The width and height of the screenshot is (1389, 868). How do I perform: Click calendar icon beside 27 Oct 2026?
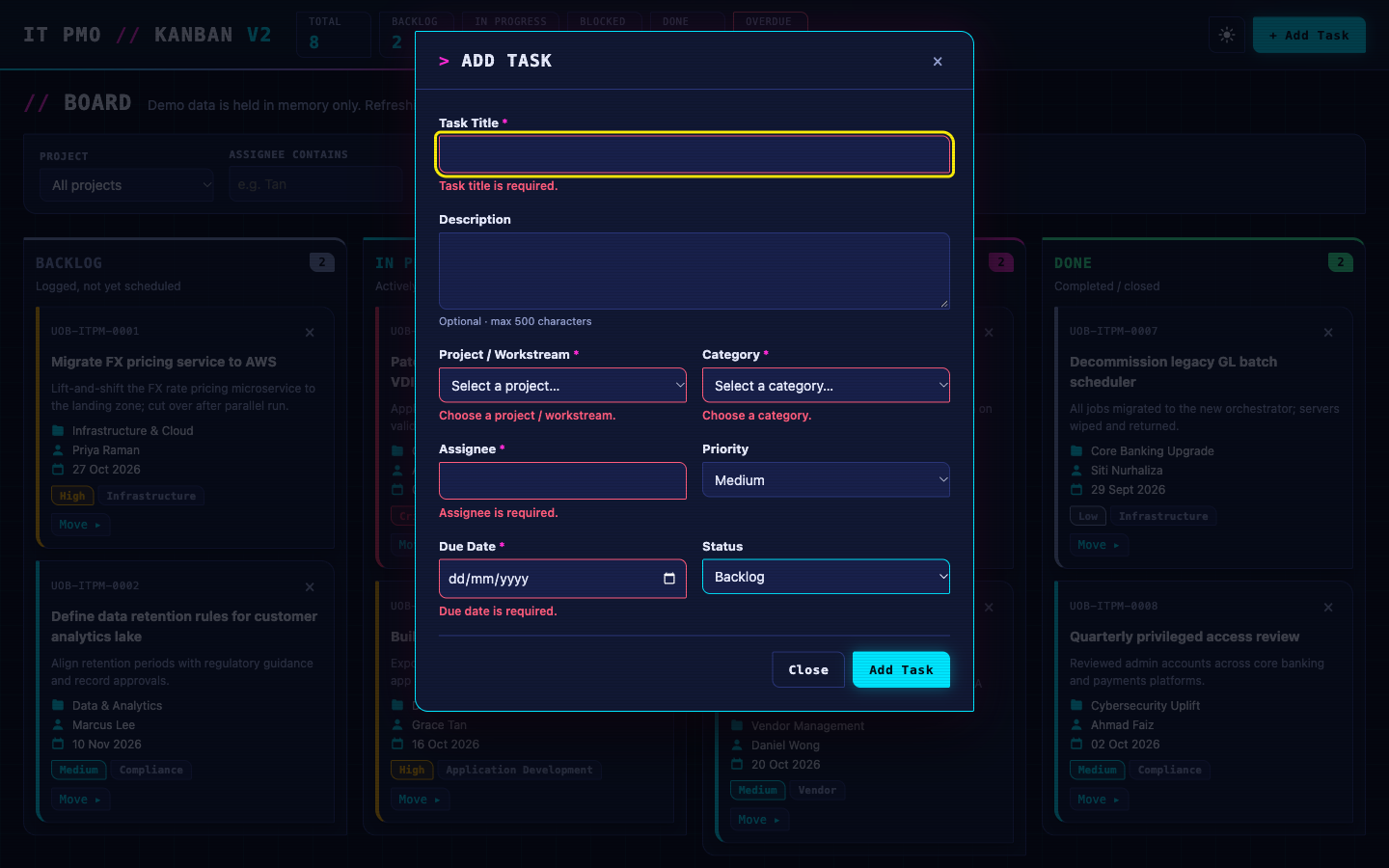click(x=58, y=470)
